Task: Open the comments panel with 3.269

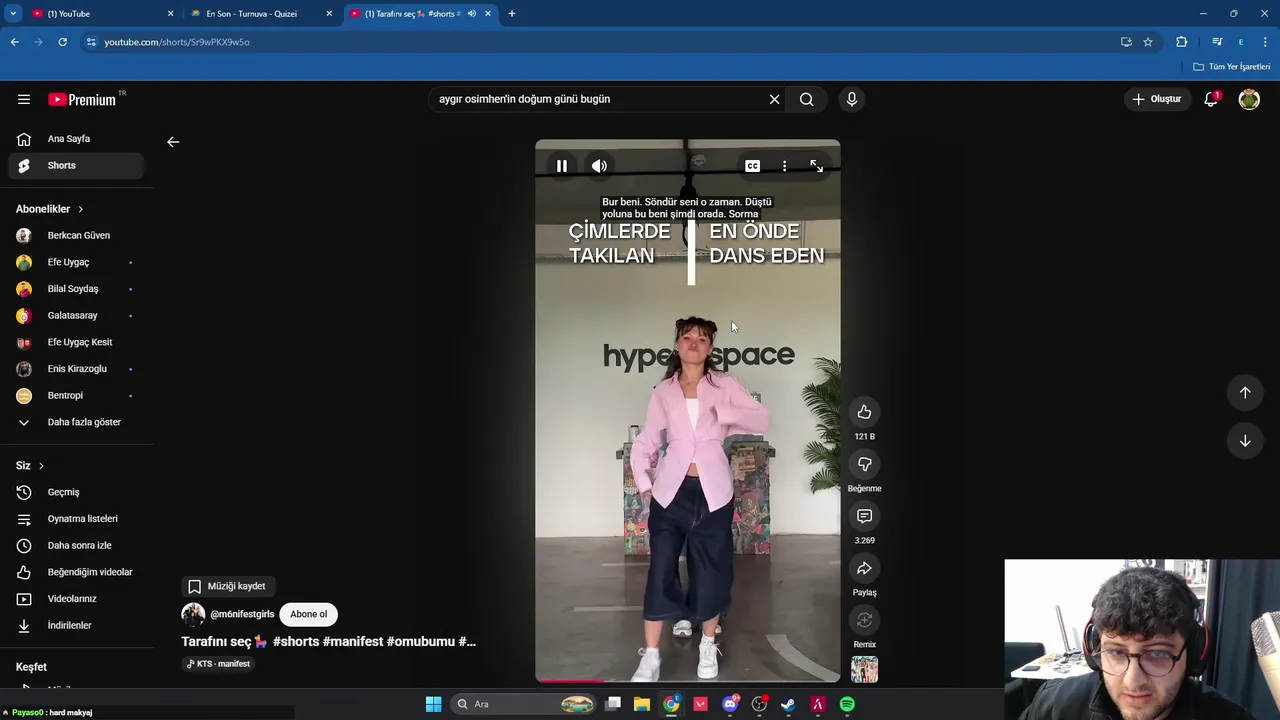Action: pos(864,516)
